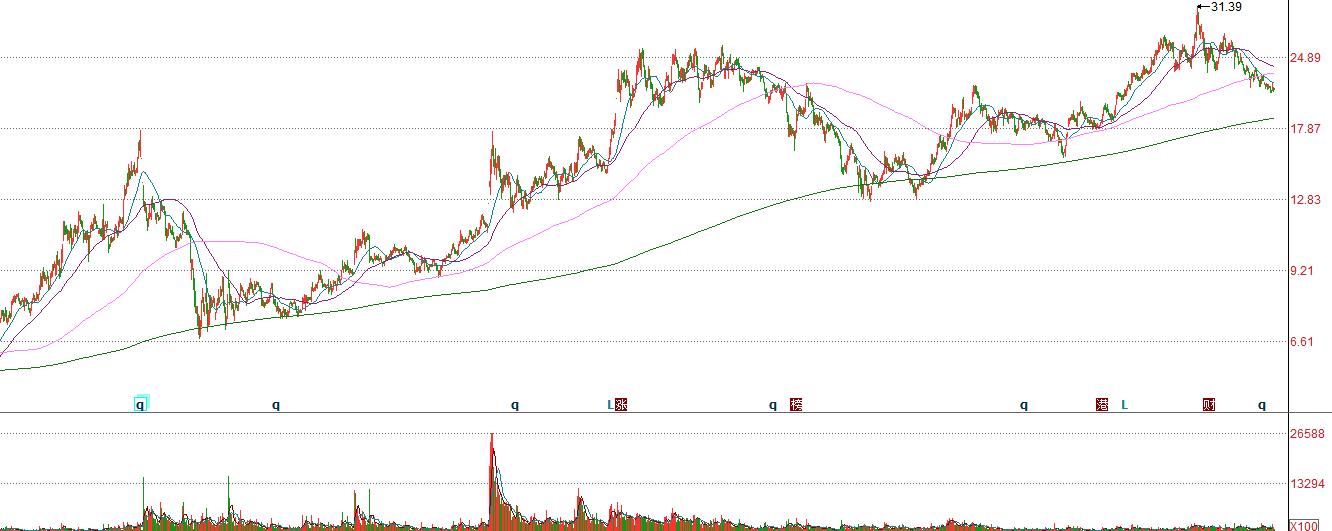Click the 13294 volume axis label
The width and height of the screenshot is (1332, 531).
coord(1308,485)
